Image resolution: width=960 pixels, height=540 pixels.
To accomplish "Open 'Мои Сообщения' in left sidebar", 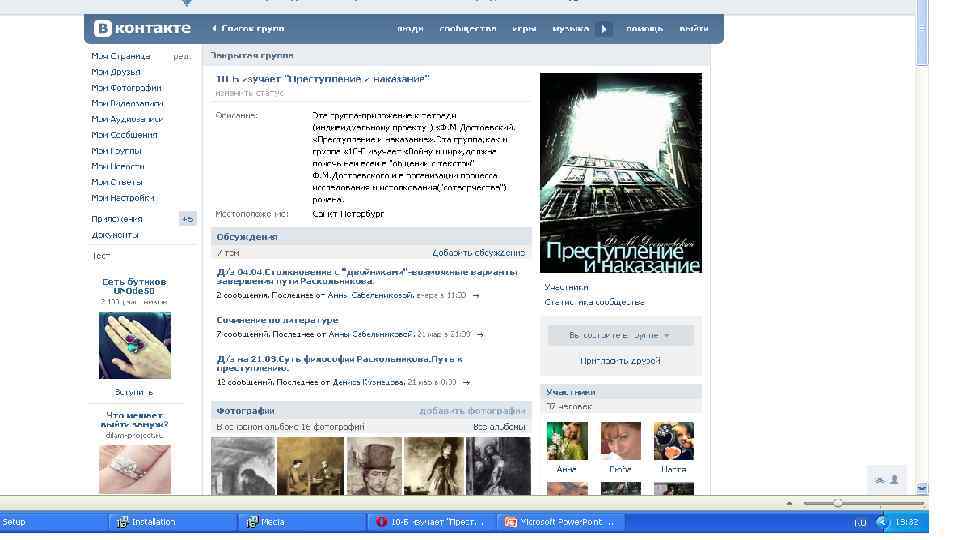I will point(124,135).
